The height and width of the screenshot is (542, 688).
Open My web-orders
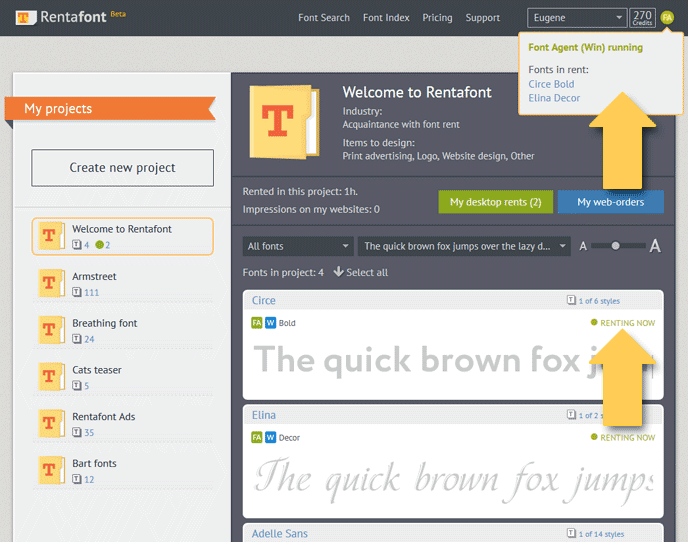point(610,202)
